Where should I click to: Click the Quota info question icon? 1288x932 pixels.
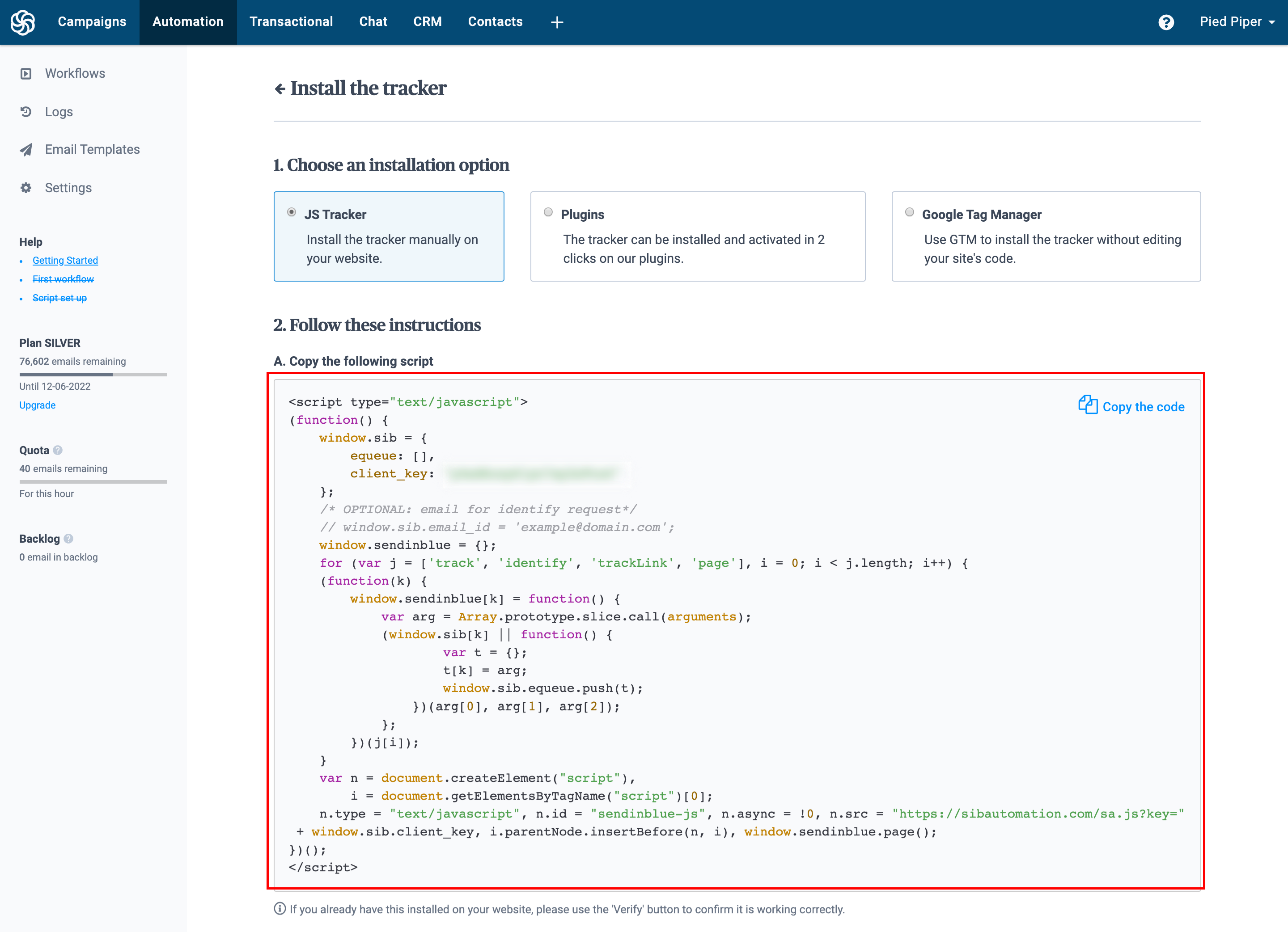[57, 450]
